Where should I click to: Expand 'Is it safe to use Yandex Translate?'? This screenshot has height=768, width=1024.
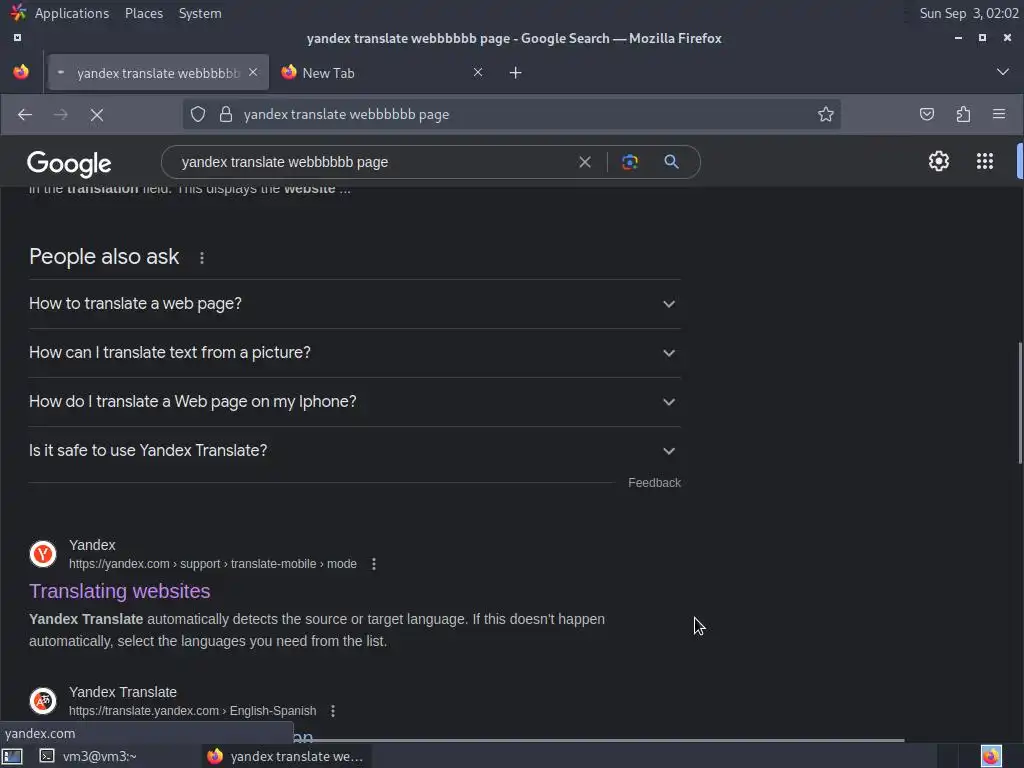[x=355, y=451]
